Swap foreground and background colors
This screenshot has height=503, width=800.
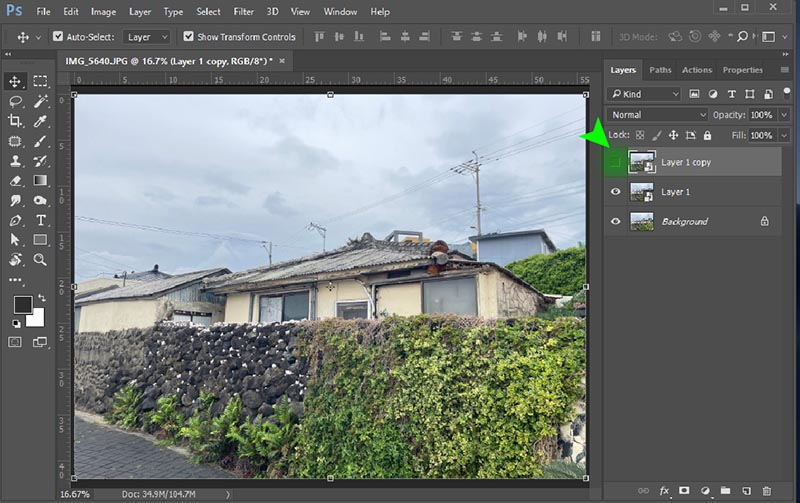tap(42, 298)
